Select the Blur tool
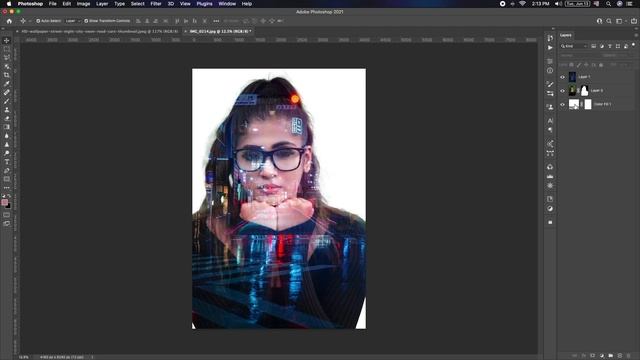The height and width of the screenshot is (360, 640). (x=7, y=136)
